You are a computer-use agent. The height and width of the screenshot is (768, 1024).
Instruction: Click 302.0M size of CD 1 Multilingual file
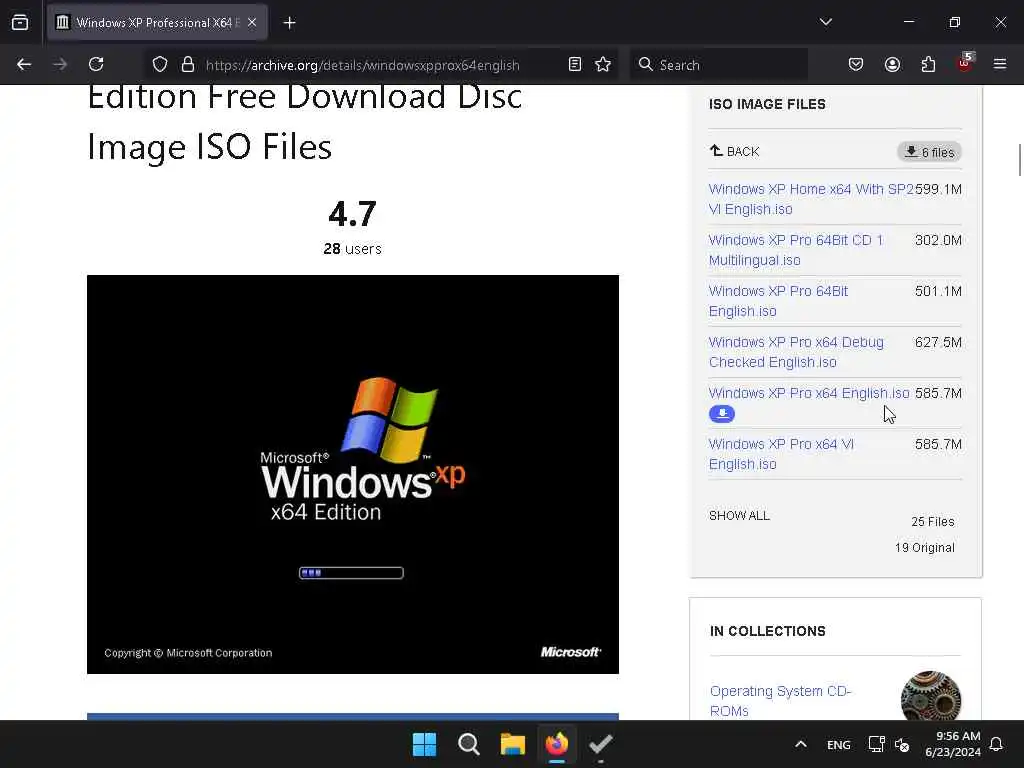(938, 240)
